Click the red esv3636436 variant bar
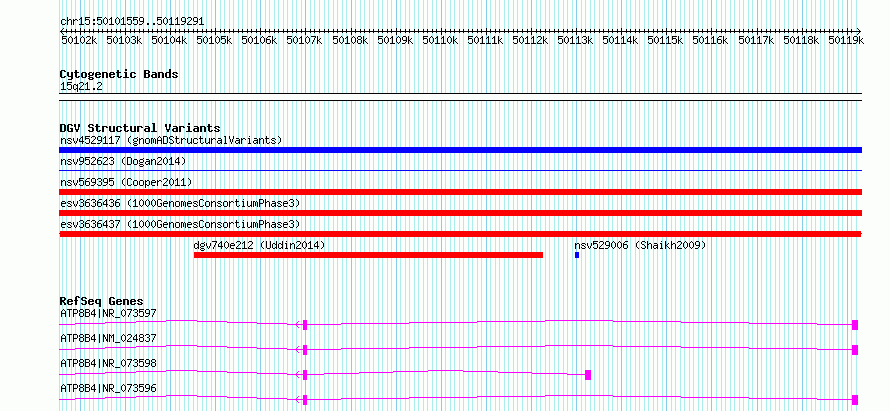This screenshot has width=890, height=411. (x=460, y=213)
